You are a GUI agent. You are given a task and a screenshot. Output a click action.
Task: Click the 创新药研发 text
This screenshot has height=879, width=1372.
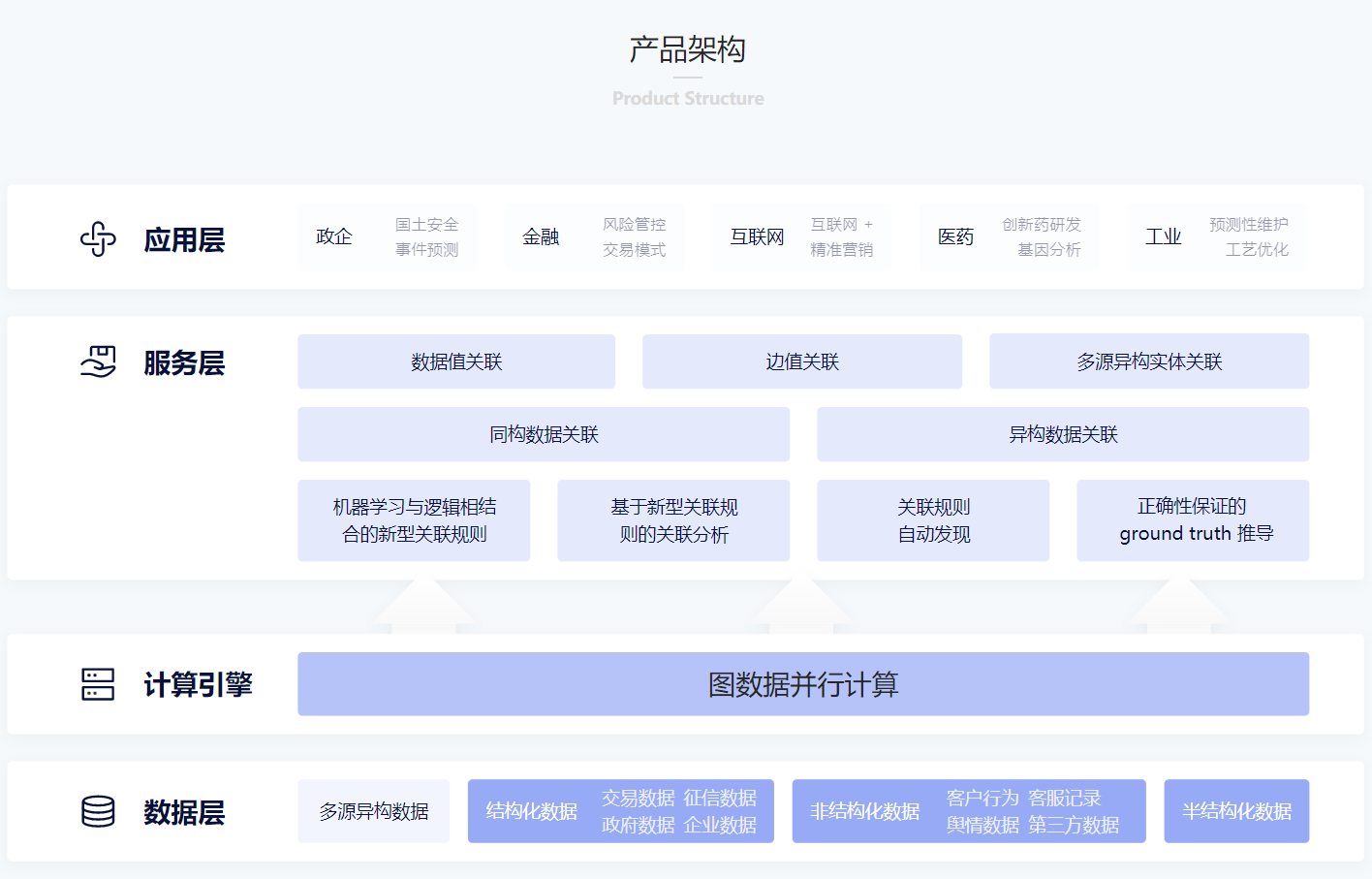(1042, 224)
